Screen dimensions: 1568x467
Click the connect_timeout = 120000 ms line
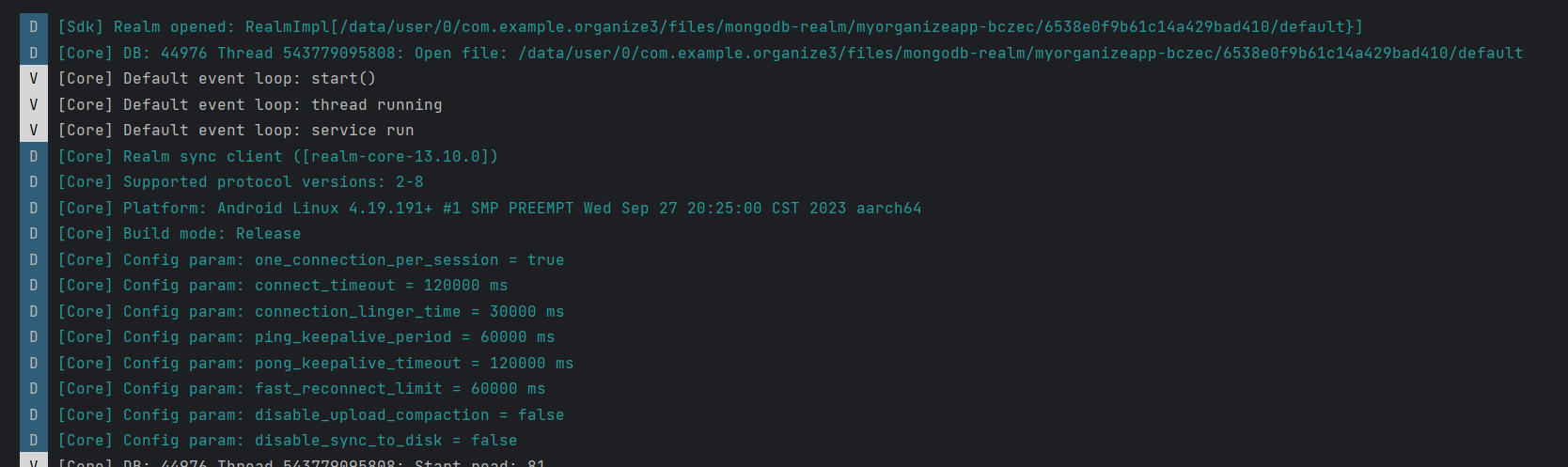point(283,286)
